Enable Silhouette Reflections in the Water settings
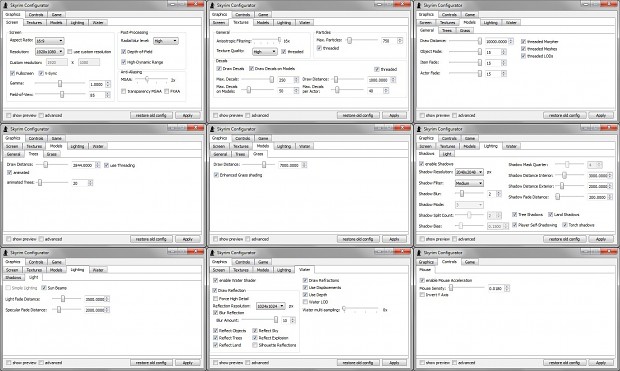This screenshot has height=371, width=620. pos(255,345)
